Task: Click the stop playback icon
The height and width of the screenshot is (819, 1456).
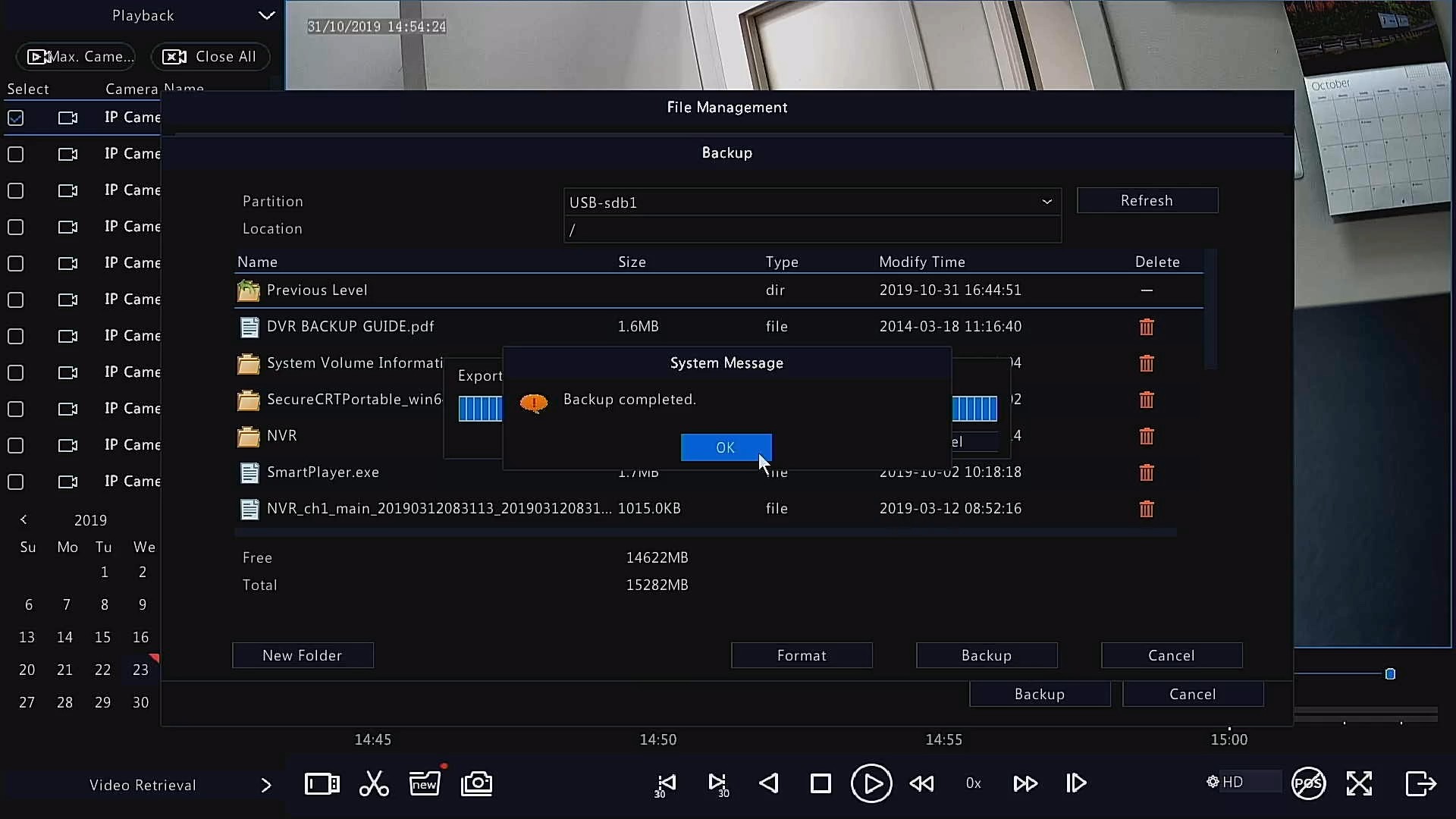Action: tap(821, 783)
